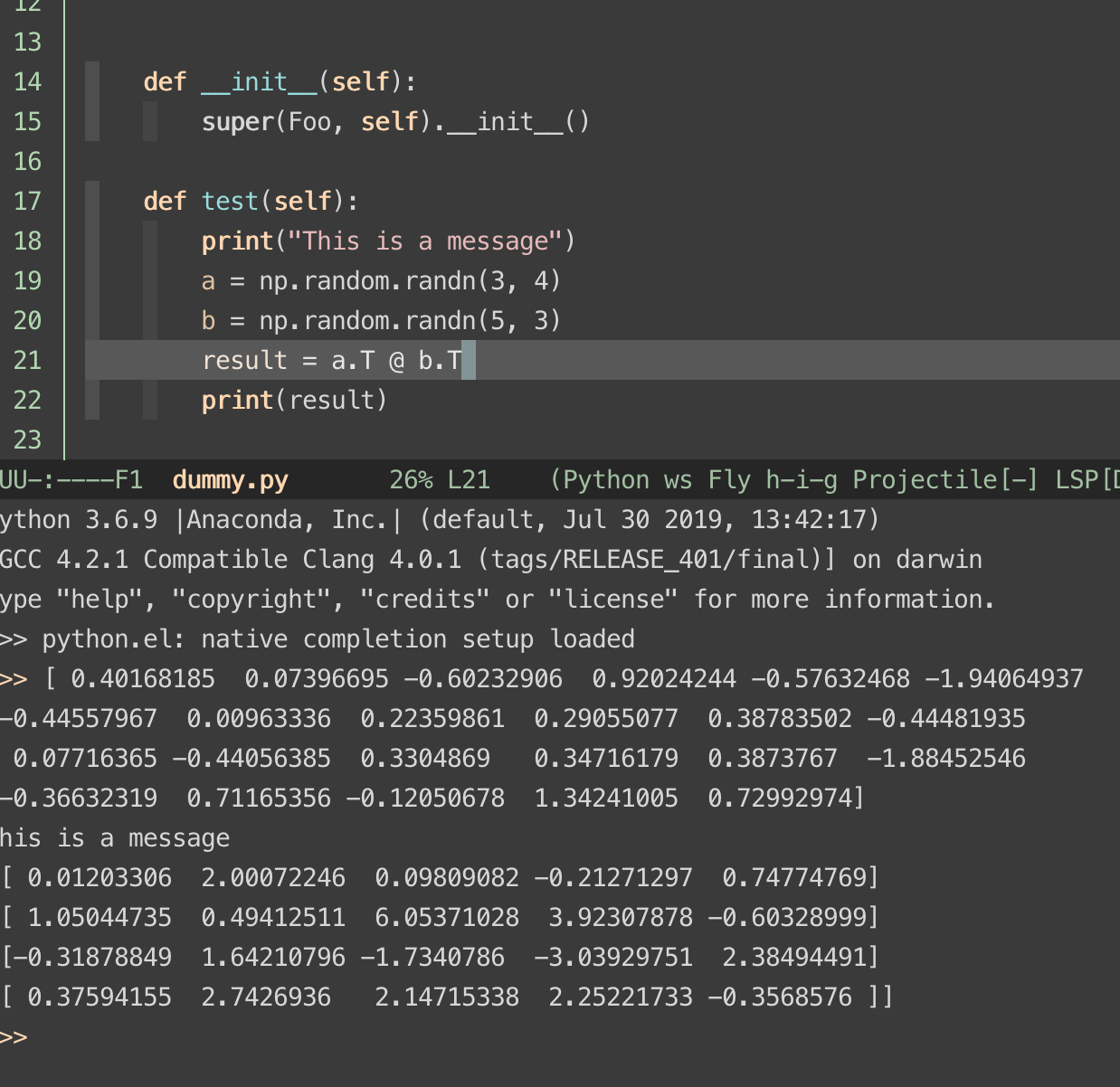Click the h-i-g indicator in the mode line
Image resolution: width=1120 pixels, height=1087 pixels.
(803, 479)
